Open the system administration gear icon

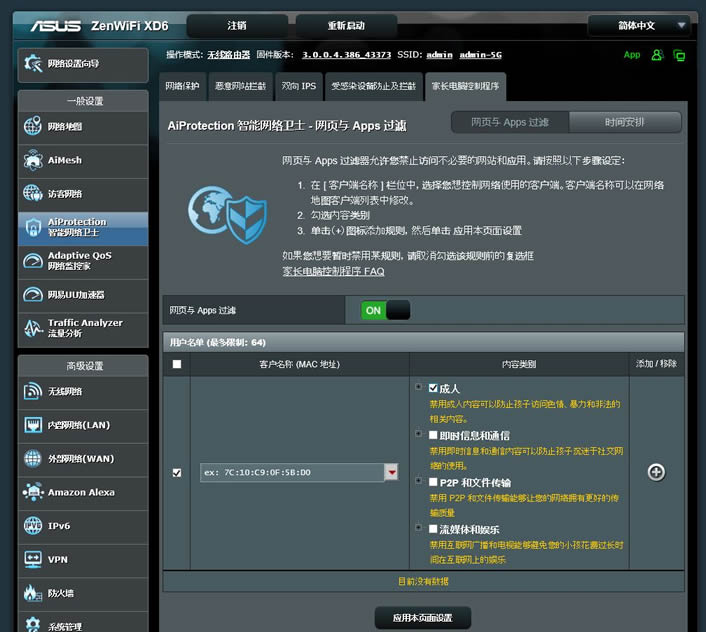point(33,624)
